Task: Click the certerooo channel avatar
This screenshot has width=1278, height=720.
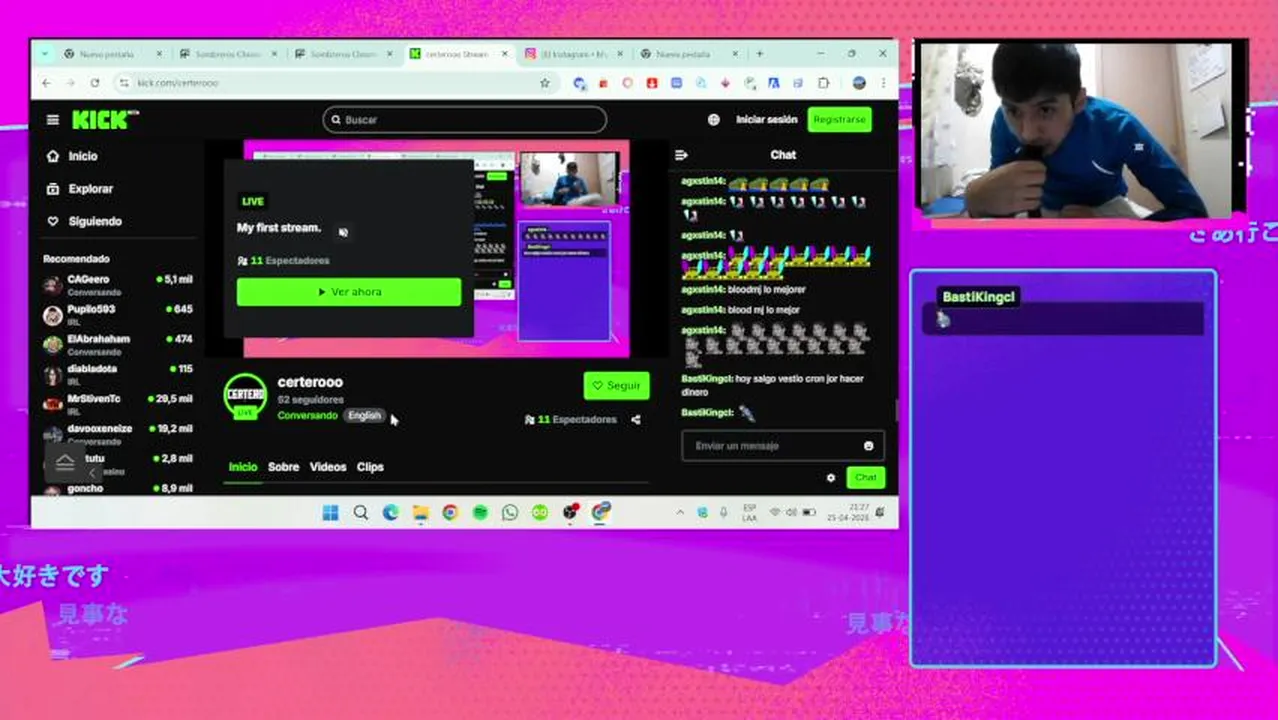Action: click(x=245, y=396)
